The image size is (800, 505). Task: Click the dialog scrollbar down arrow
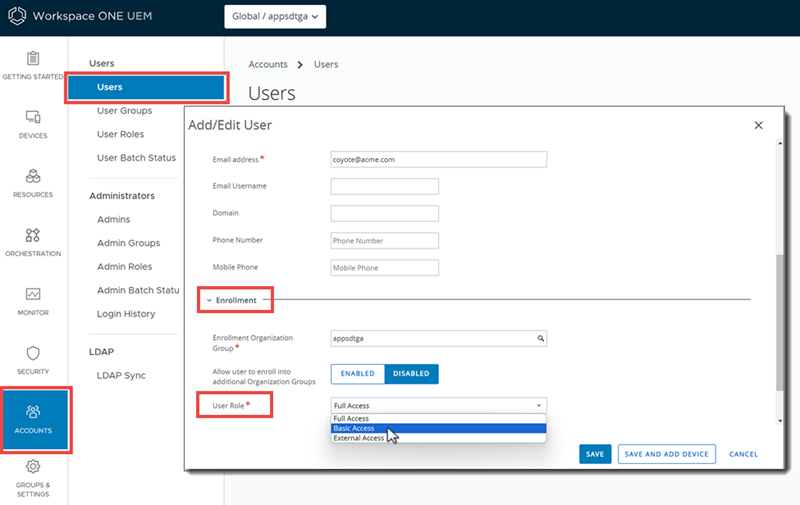click(x=780, y=421)
